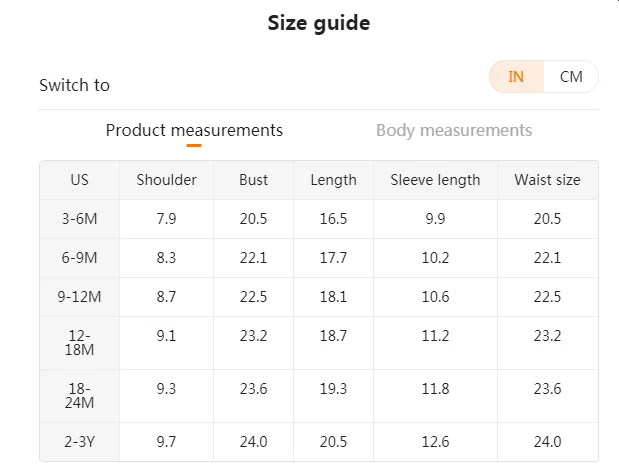Click the 12.6 sleeve length value
The image size is (619, 475).
pyautogui.click(x=435, y=442)
